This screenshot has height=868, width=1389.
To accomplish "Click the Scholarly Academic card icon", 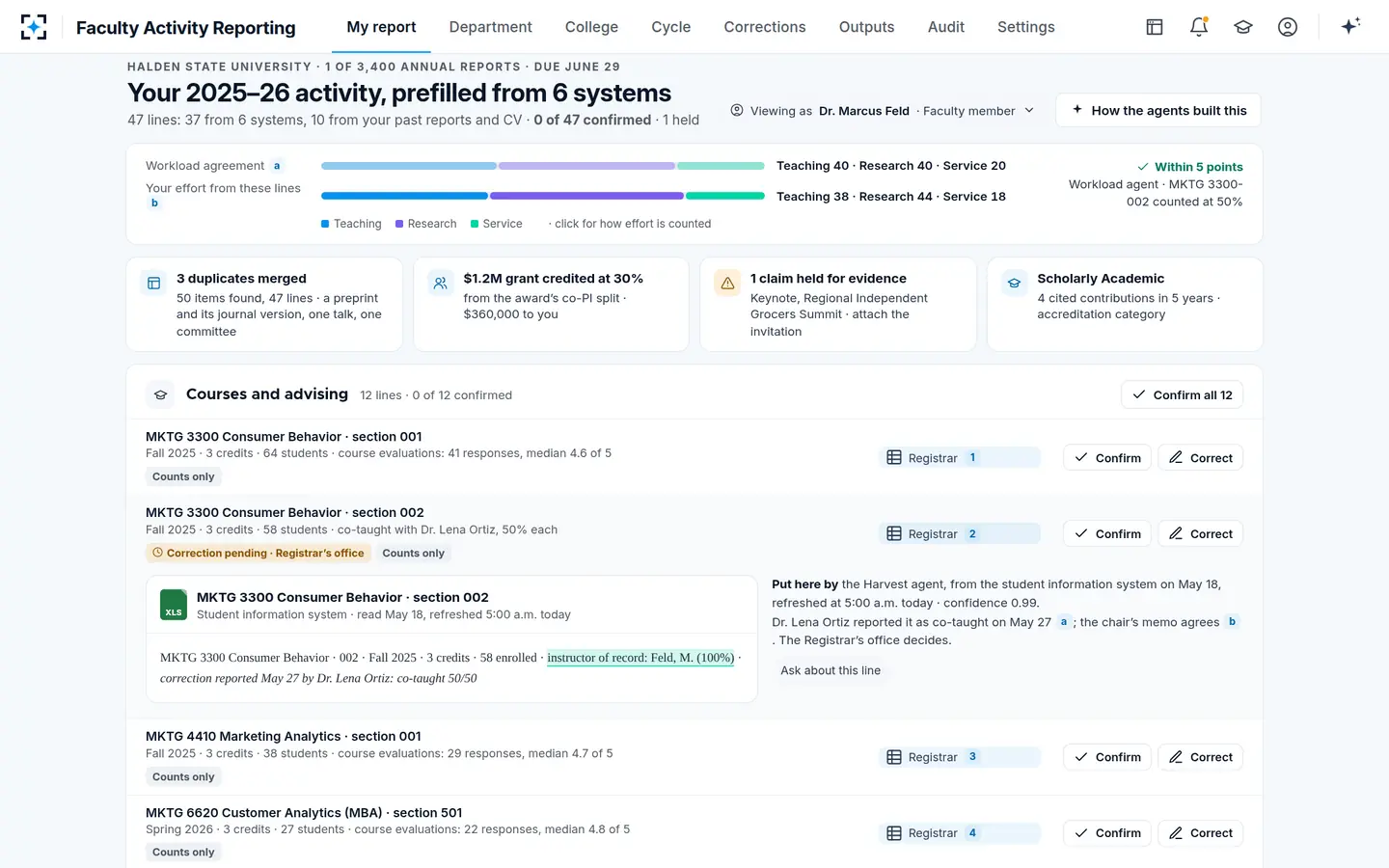I will coord(1014,284).
